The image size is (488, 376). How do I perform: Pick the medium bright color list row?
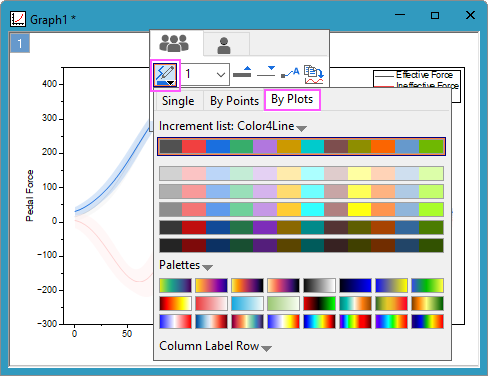click(x=301, y=209)
